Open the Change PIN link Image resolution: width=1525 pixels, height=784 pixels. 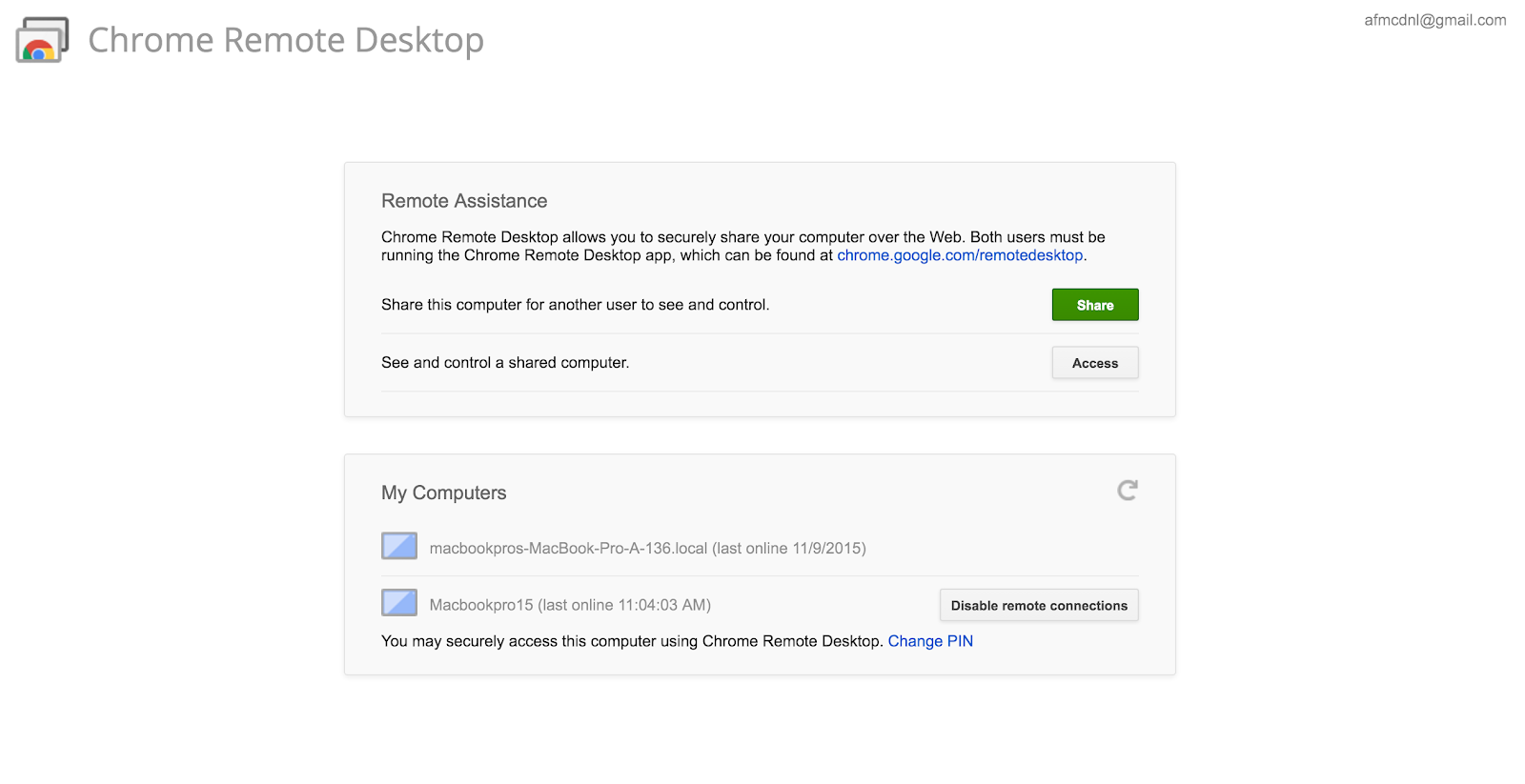click(x=930, y=641)
